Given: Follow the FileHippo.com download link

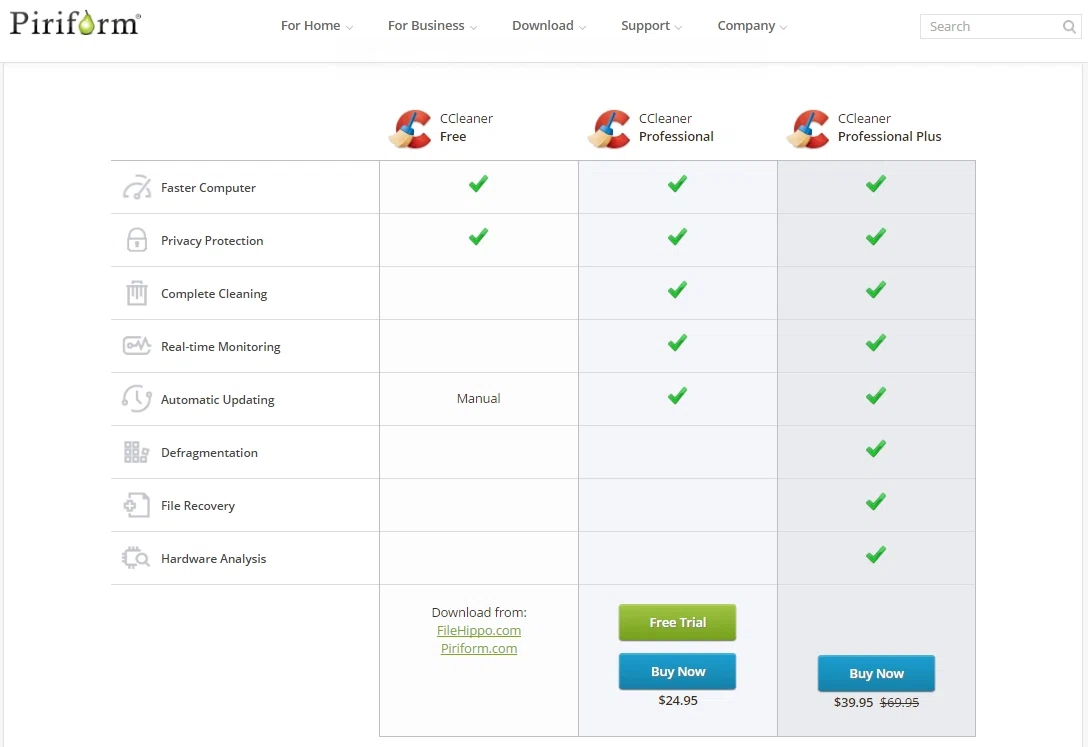Looking at the screenshot, I should click(x=479, y=630).
